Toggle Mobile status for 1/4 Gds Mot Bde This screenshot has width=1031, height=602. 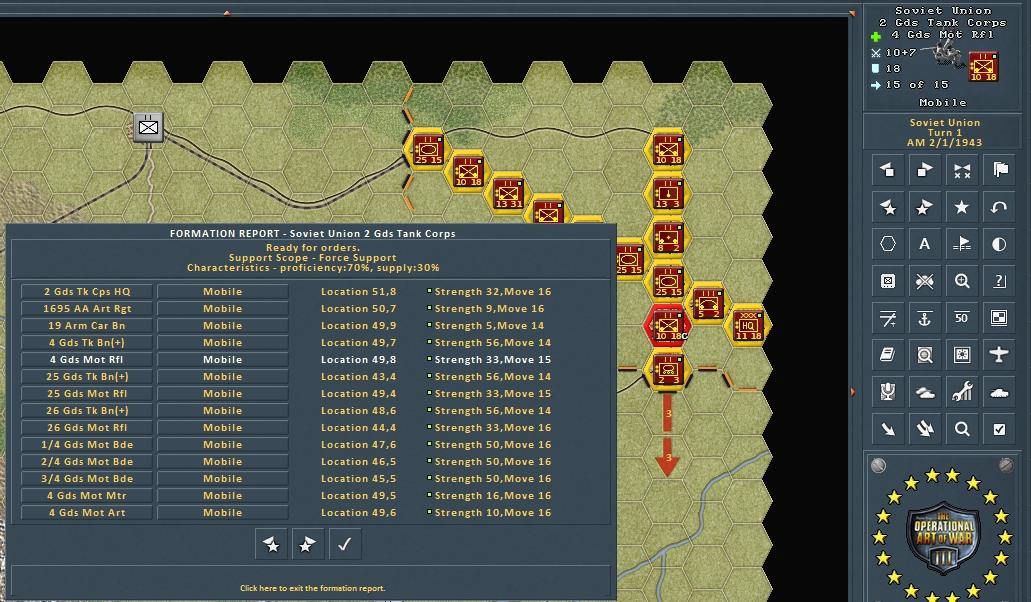coord(222,445)
